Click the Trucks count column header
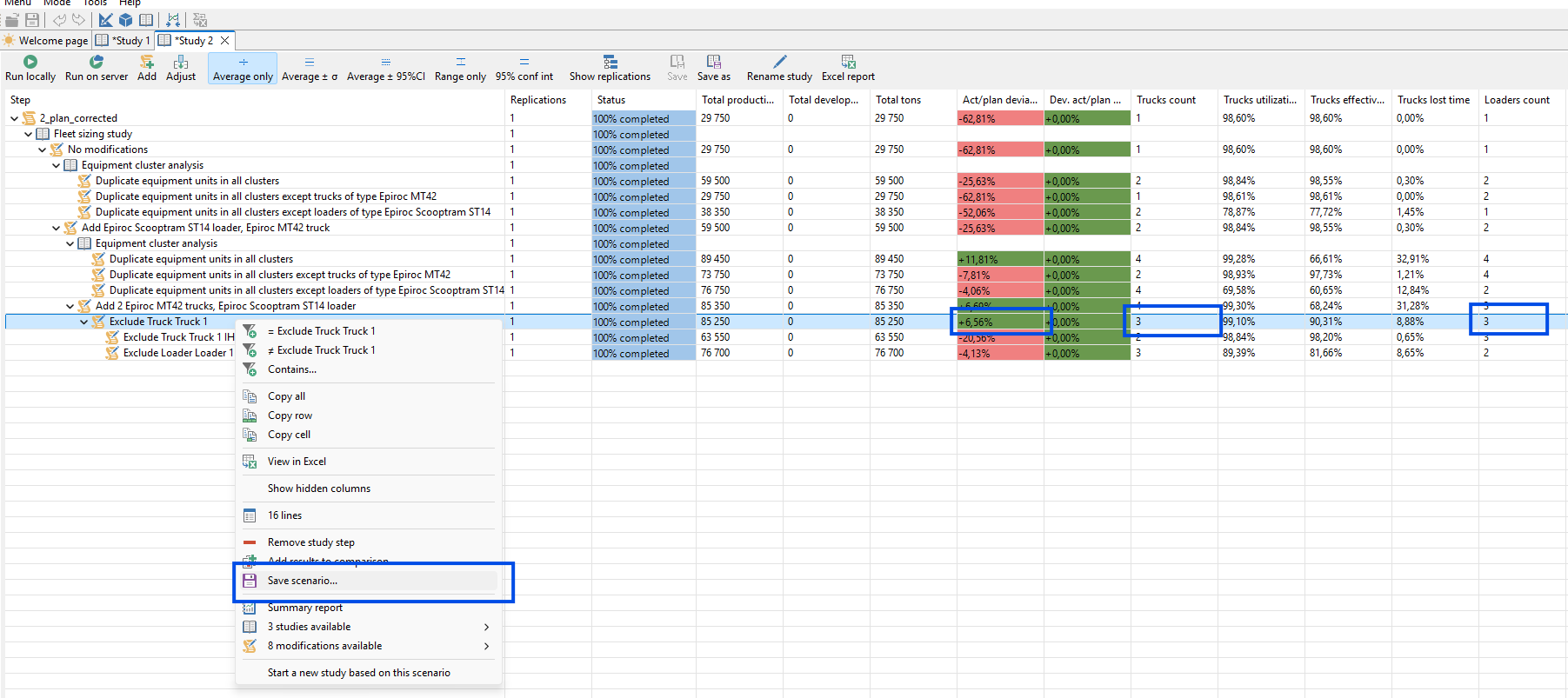1568x698 pixels. [1174, 100]
